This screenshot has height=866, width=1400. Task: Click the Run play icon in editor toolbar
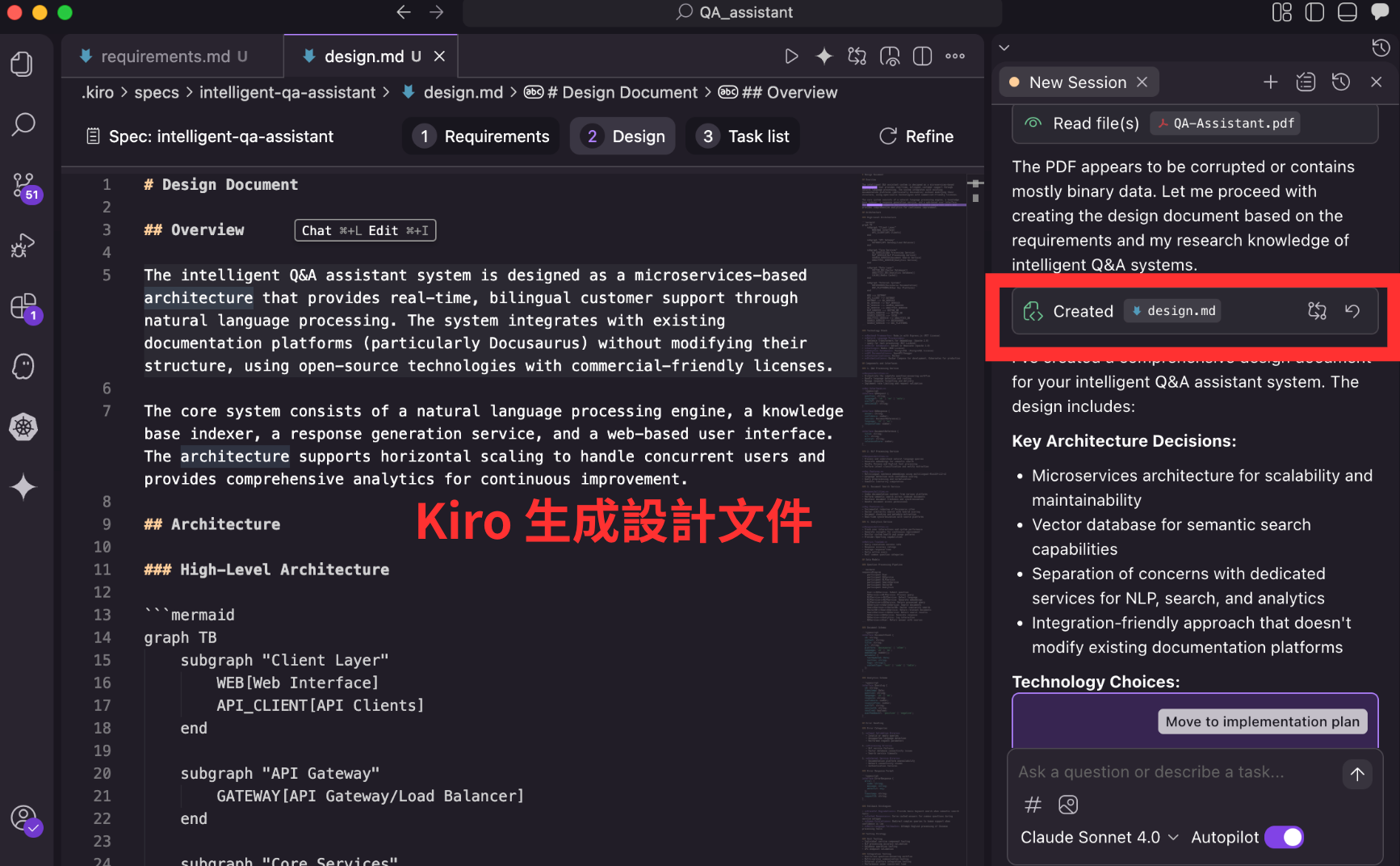791,56
